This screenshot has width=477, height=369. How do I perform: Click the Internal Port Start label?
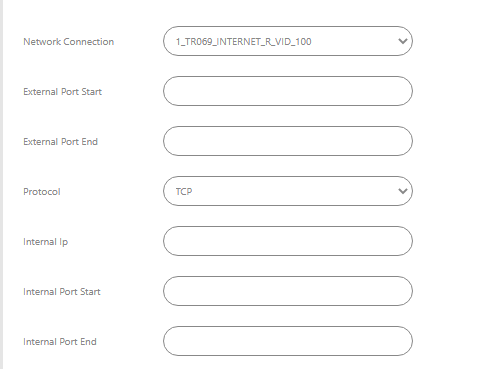click(x=62, y=292)
